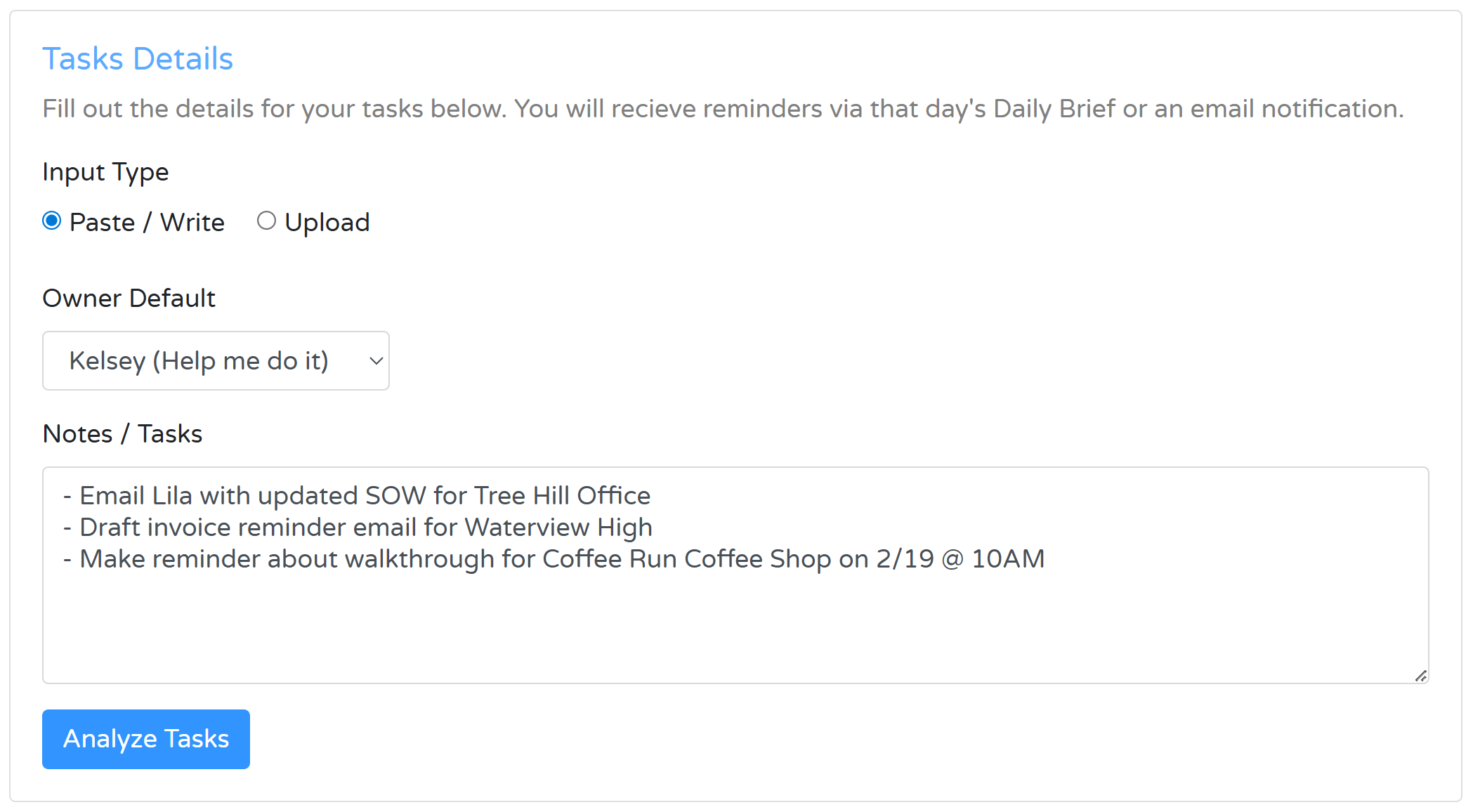This screenshot has width=1473, height=812.
Task: Select the Paste / Write radio button
Action: pyautogui.click(x=52, y=221)
